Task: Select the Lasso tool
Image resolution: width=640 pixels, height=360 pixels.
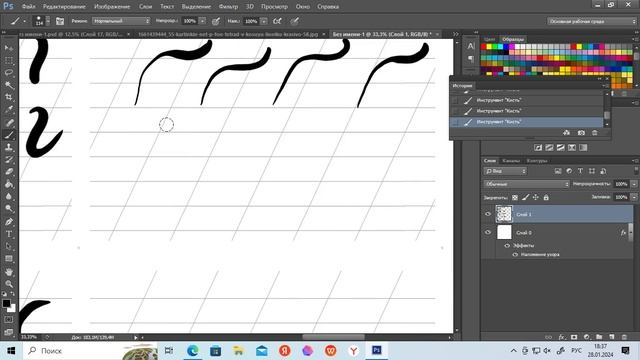Action: pyautogui.click(x=9, y=73)
